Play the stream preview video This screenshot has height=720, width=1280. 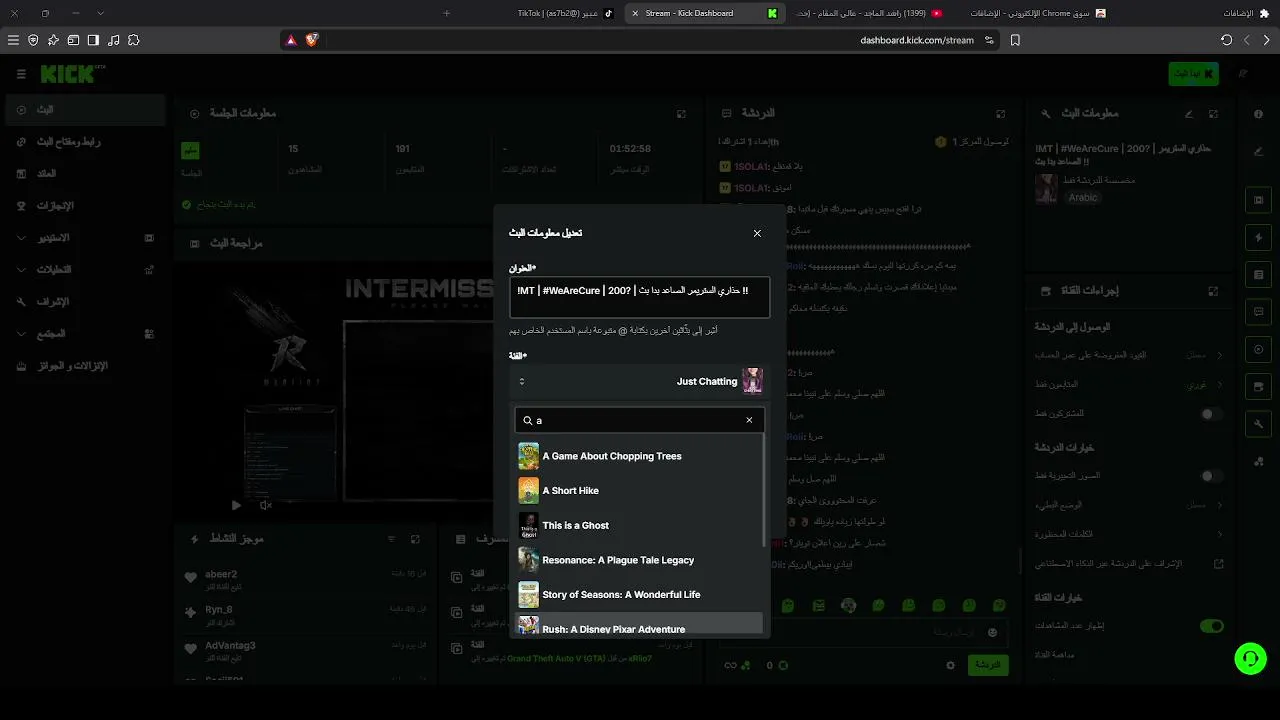[236, 505]
